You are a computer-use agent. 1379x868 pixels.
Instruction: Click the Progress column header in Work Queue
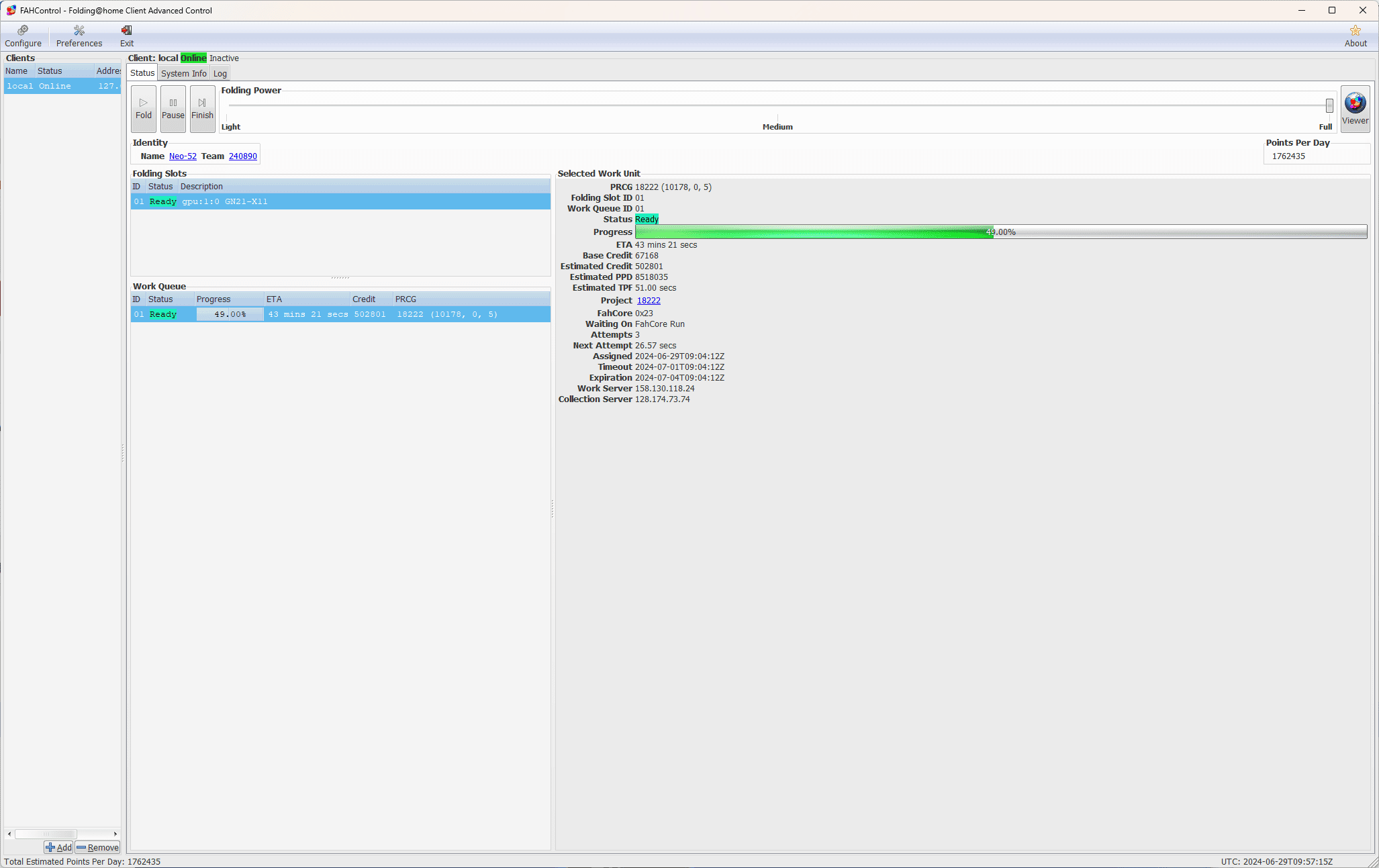pyautogui.click(x=228, y=299)
